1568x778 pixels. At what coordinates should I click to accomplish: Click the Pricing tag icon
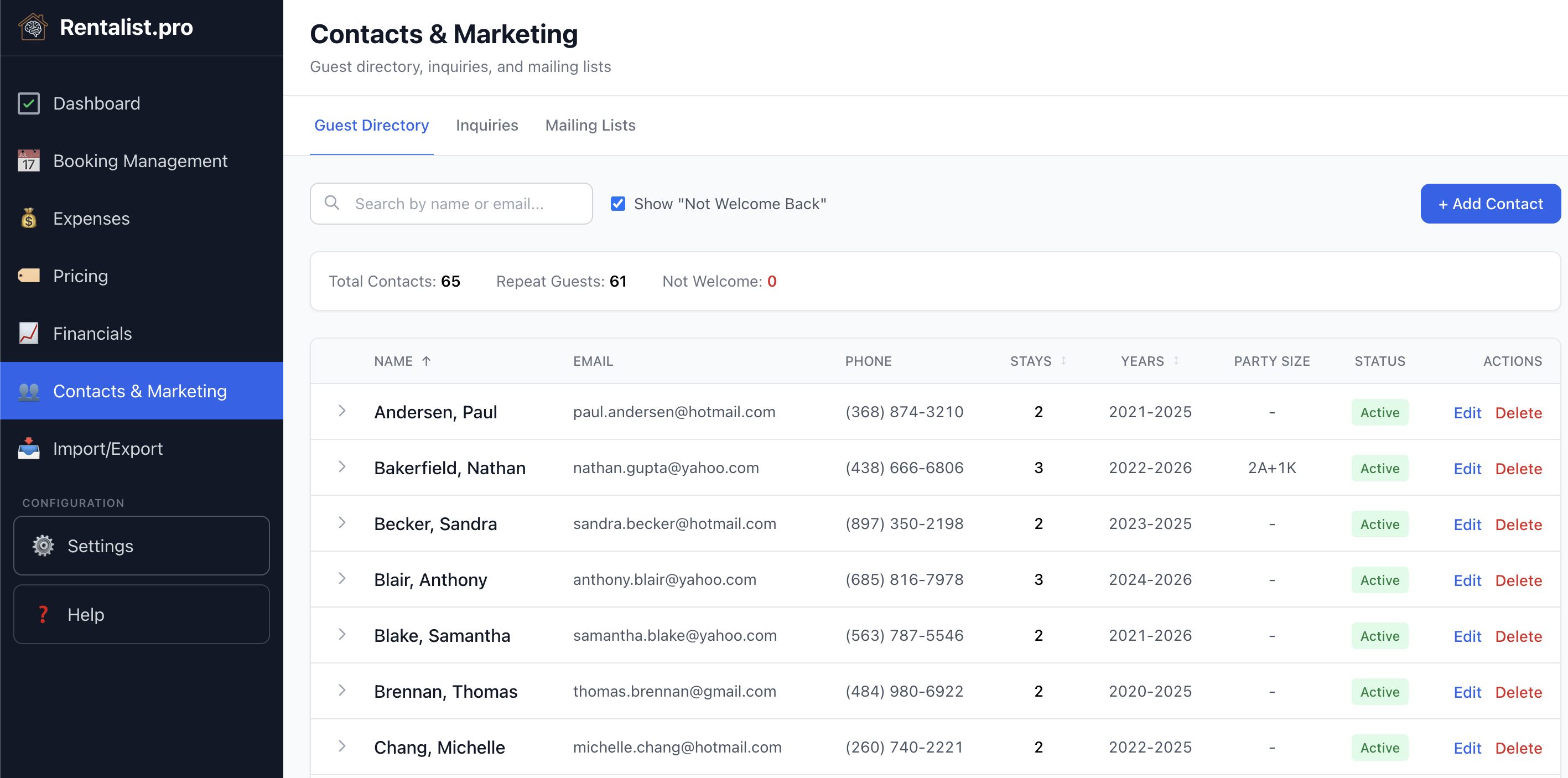(x=28, y=275)
